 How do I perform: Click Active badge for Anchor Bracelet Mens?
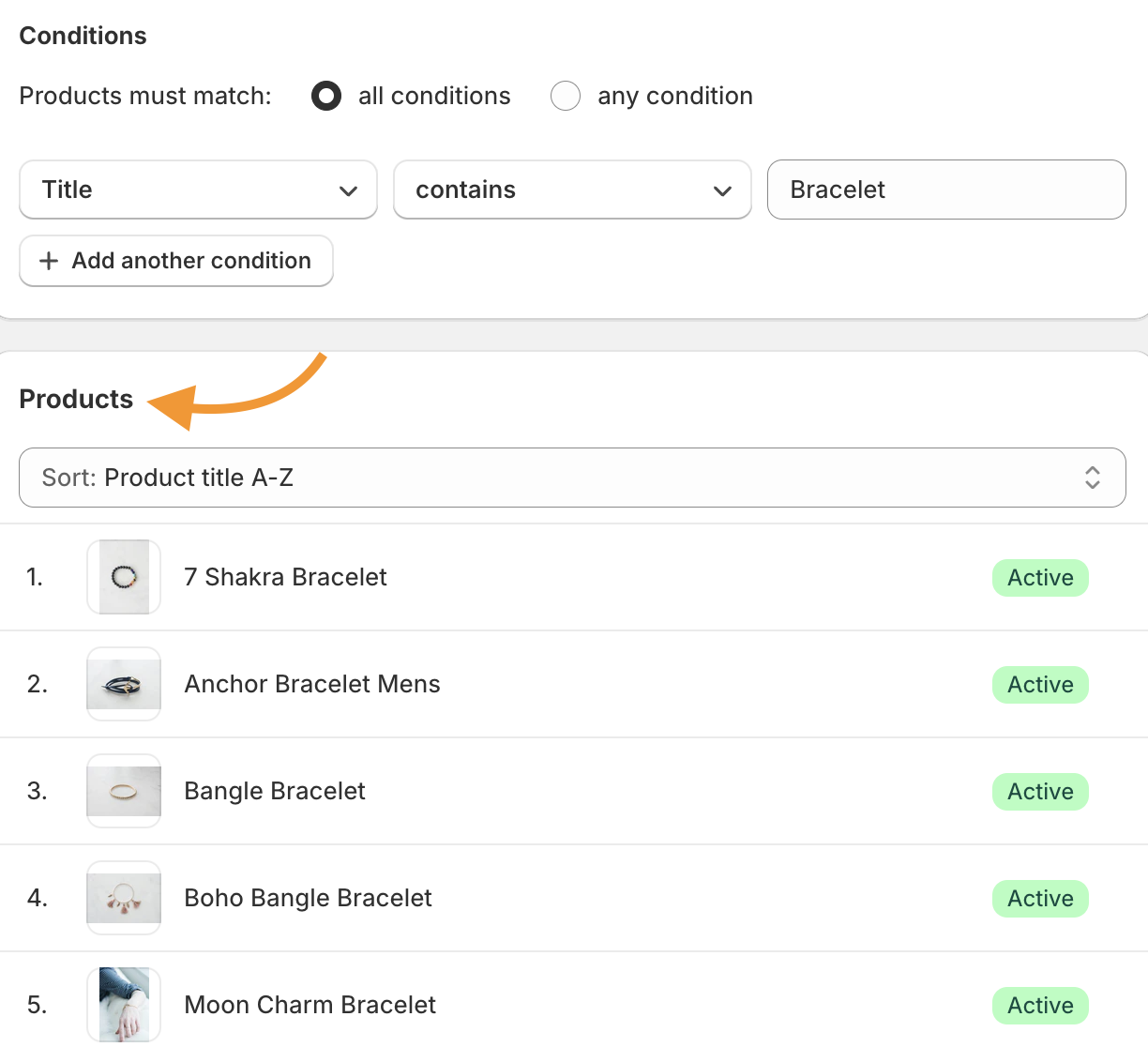[x=1040, y=685]
